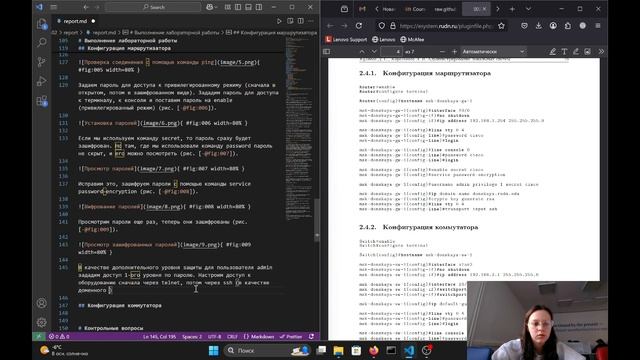
Task: Open the editor More Actions ellipsis
Action: (311, 21)
